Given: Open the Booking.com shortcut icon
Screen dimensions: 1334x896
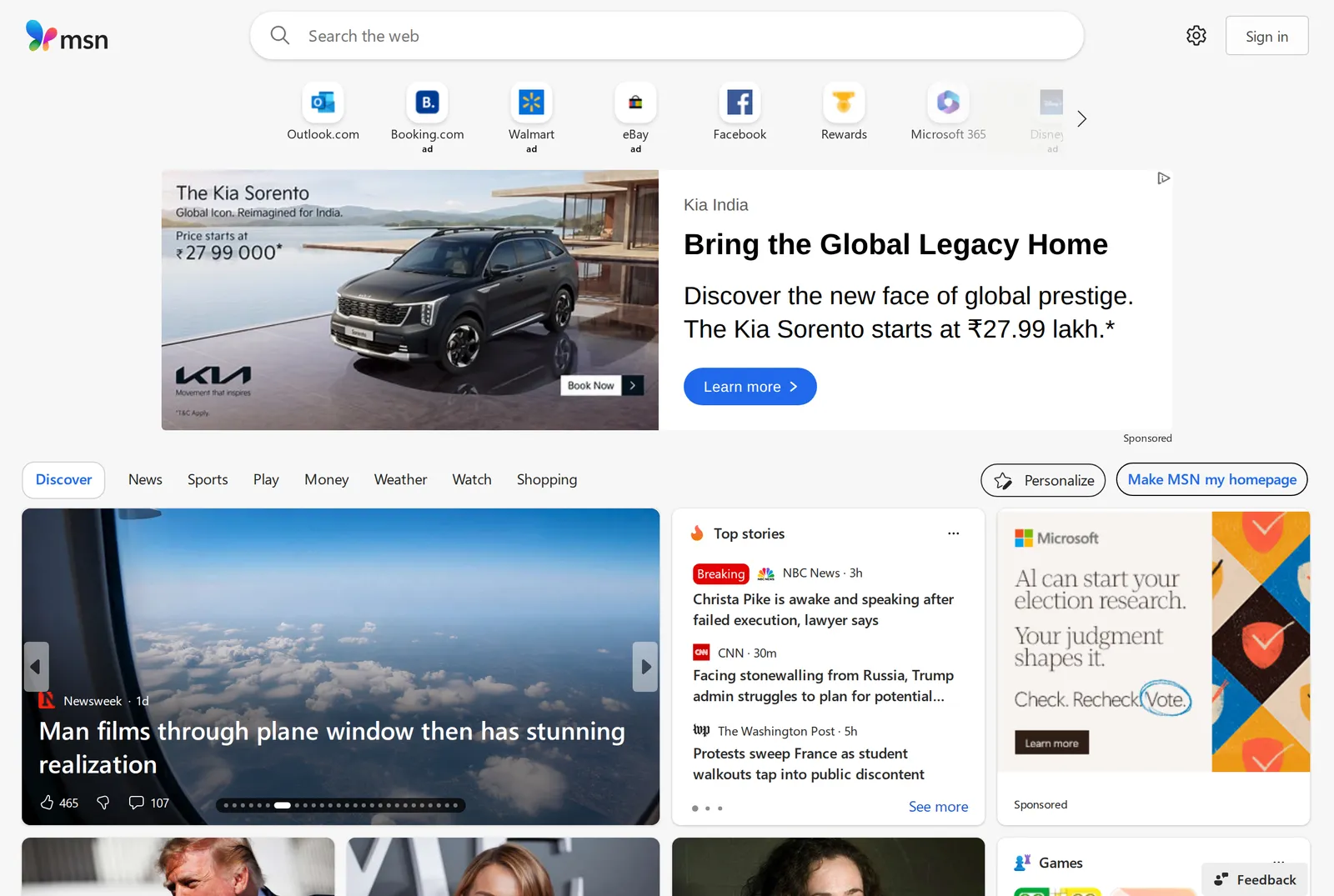Looking at the screenshot, I should click(427, 103).
